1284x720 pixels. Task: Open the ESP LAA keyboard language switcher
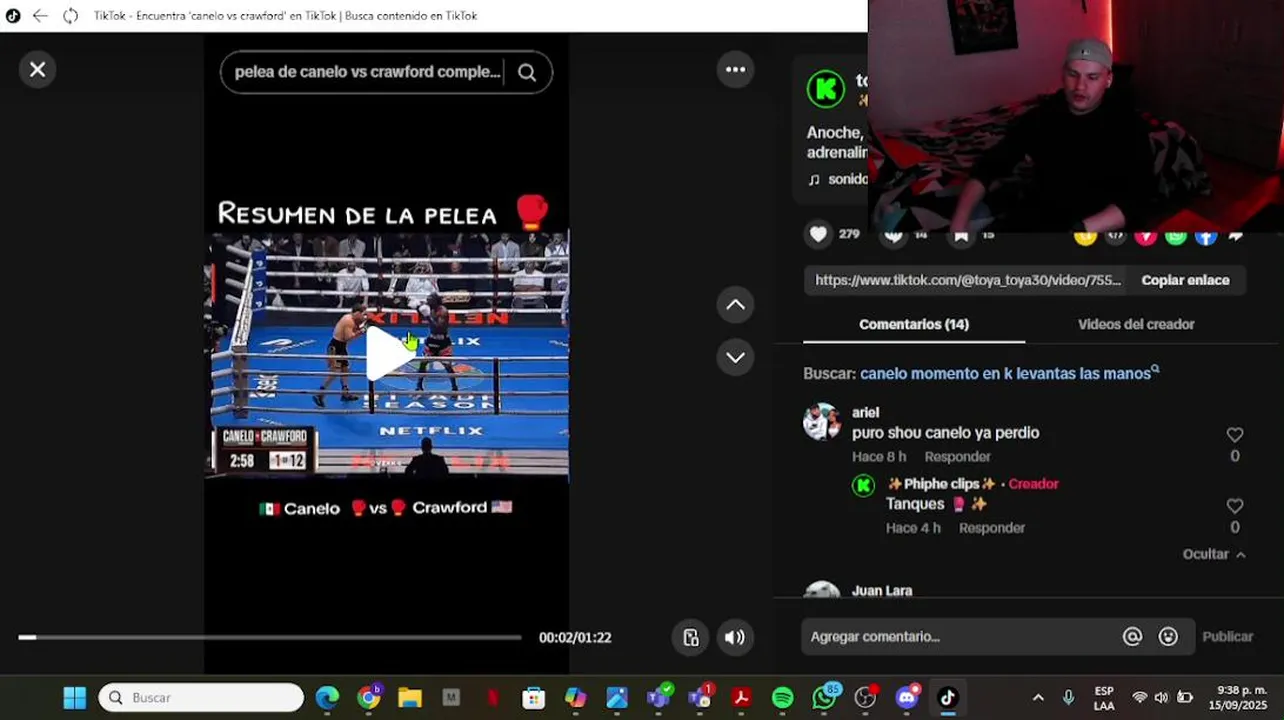click(x=1104, y=698)
